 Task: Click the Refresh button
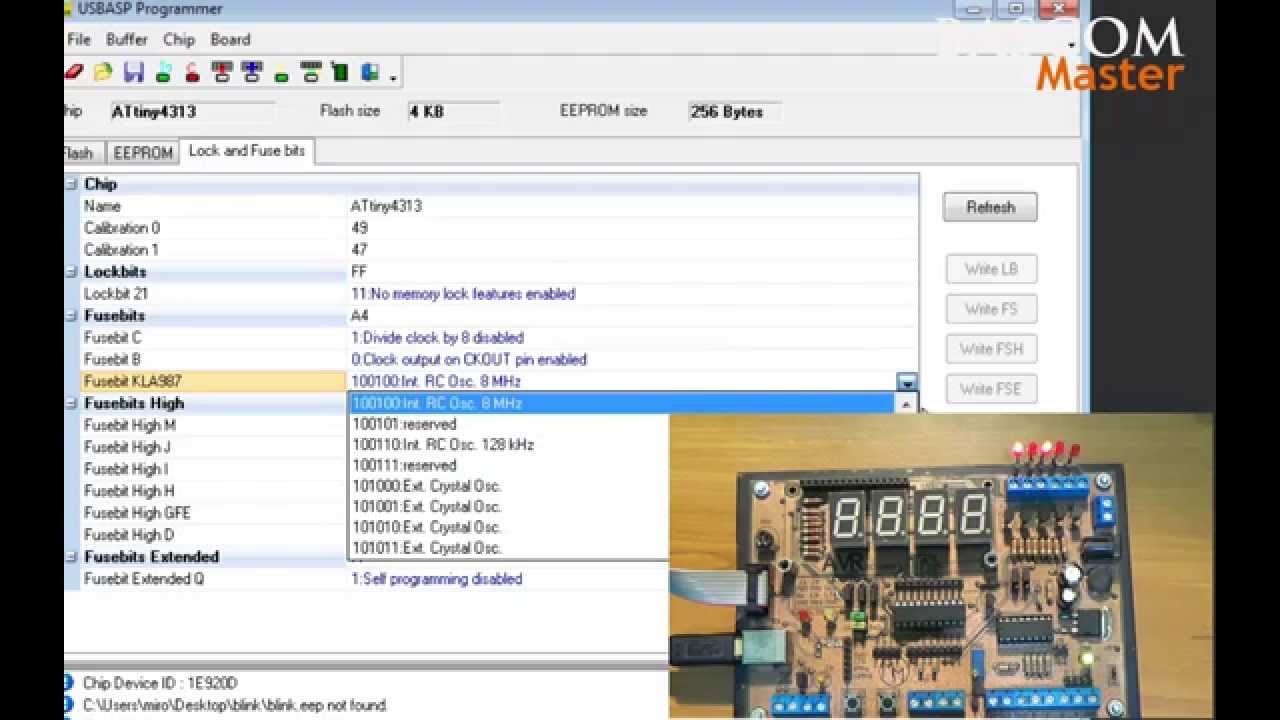point(990,208)
